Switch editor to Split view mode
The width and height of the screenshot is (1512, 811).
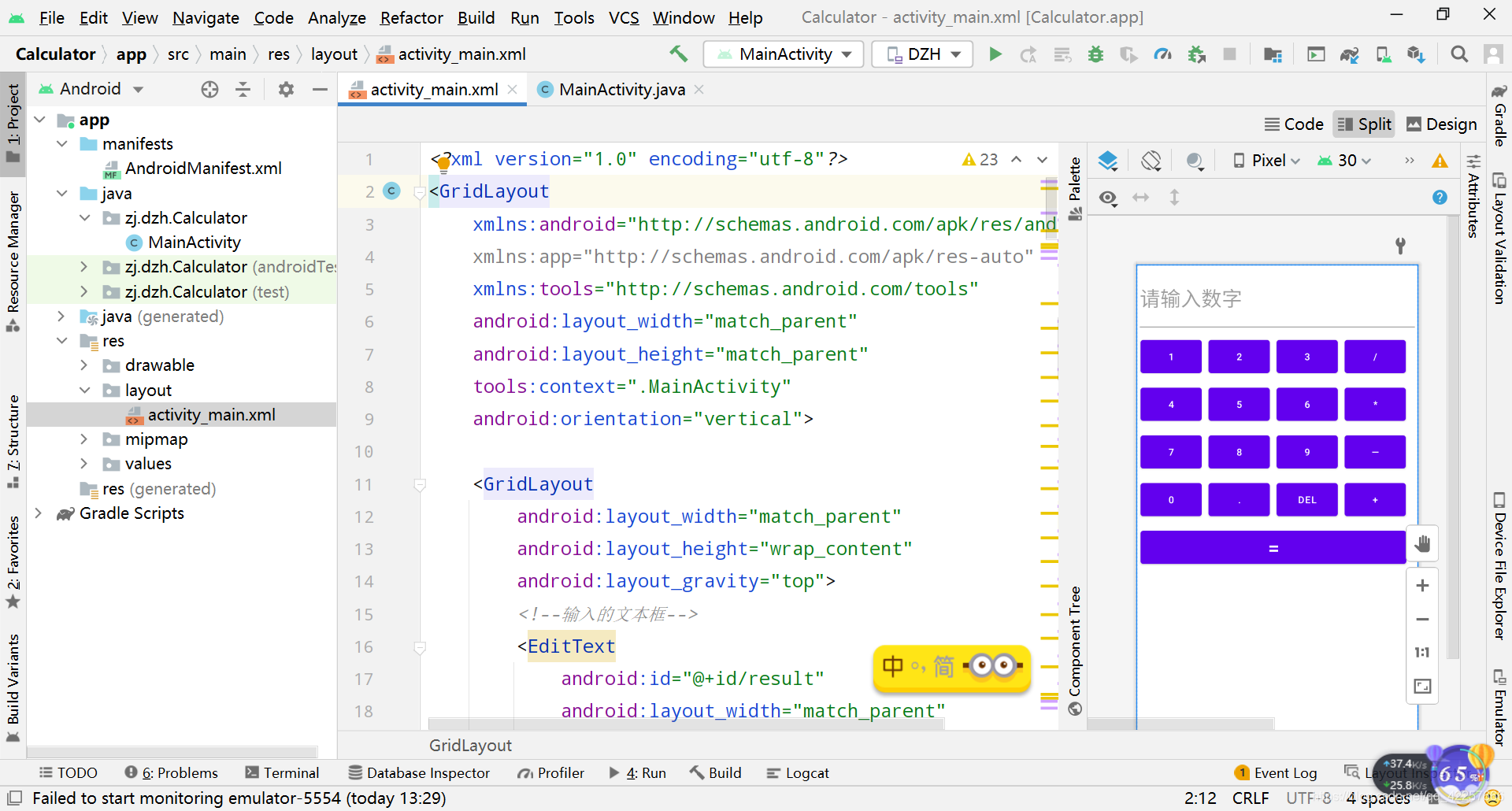pos(1365,124)
